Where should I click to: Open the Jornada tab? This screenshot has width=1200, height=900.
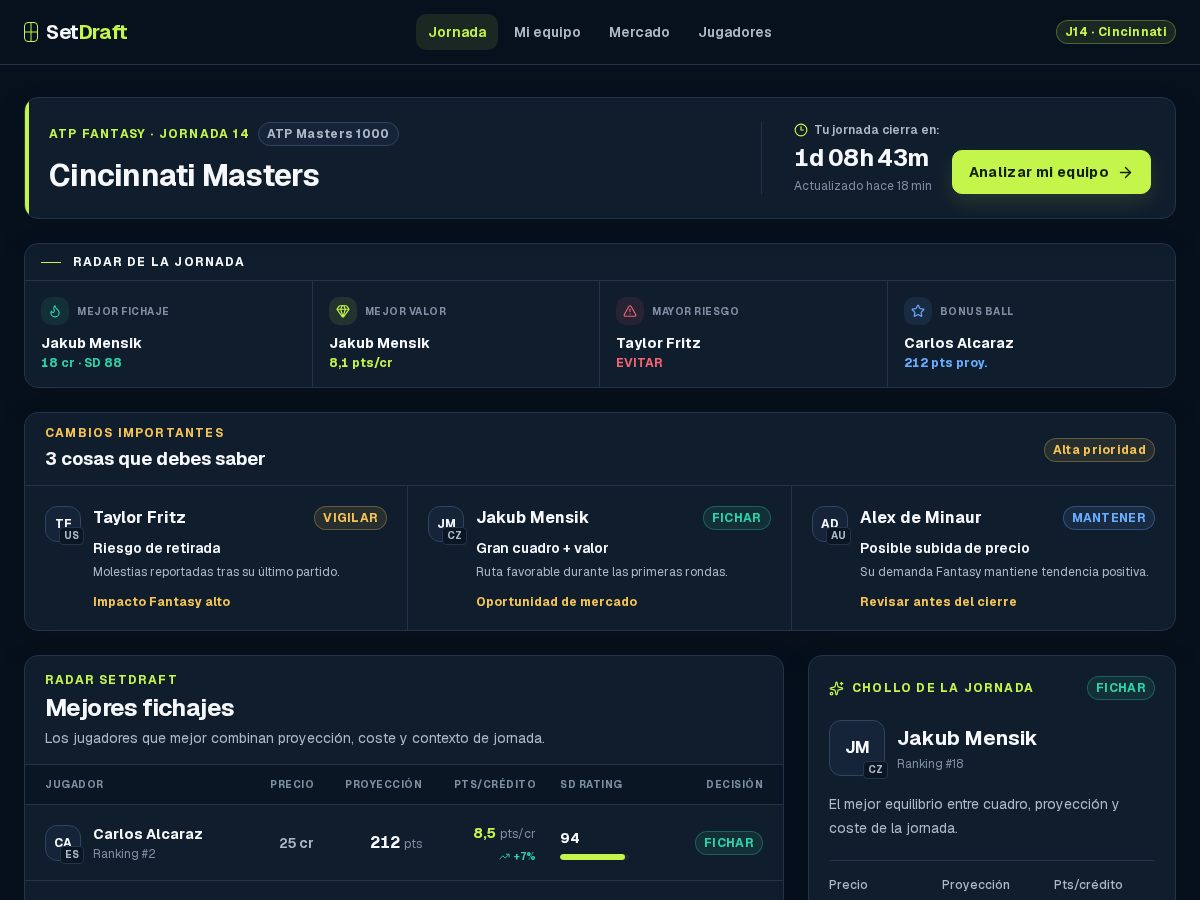457,32
